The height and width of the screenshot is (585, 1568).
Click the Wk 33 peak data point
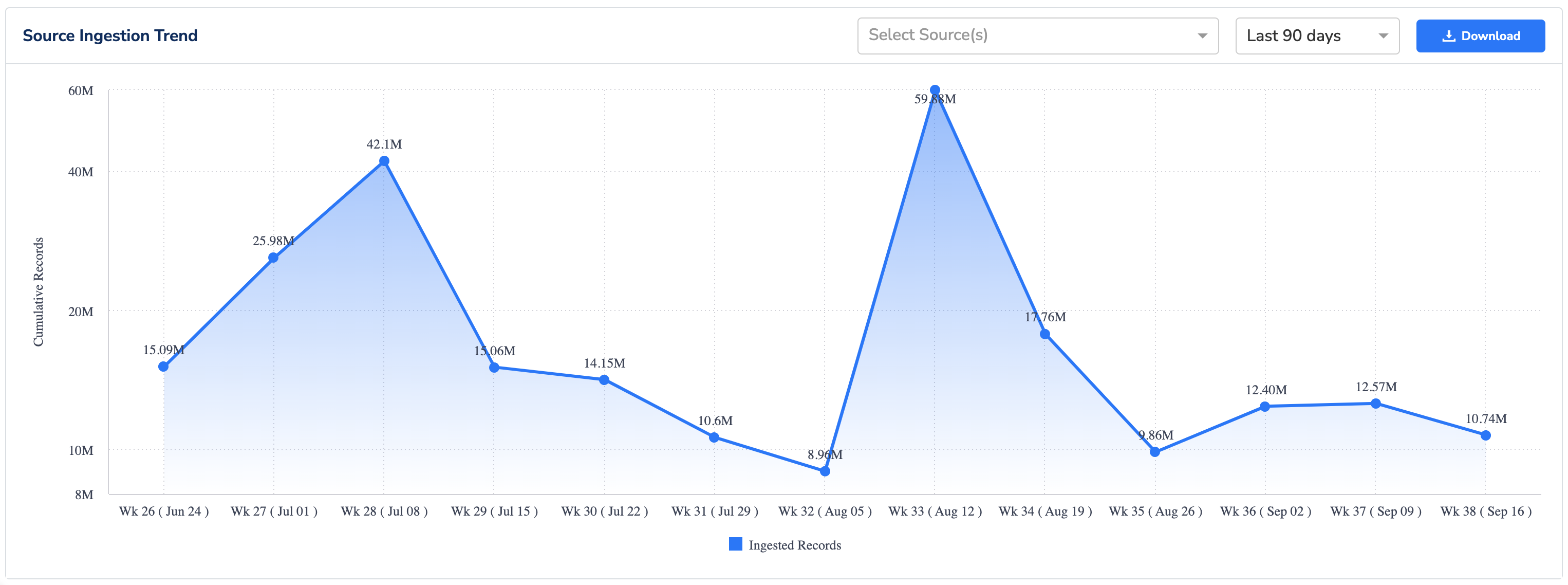coord(935,90)
